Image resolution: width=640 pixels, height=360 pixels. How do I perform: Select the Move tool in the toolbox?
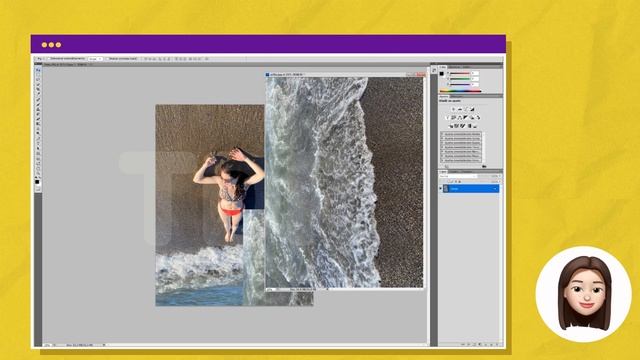click(38, 70)
